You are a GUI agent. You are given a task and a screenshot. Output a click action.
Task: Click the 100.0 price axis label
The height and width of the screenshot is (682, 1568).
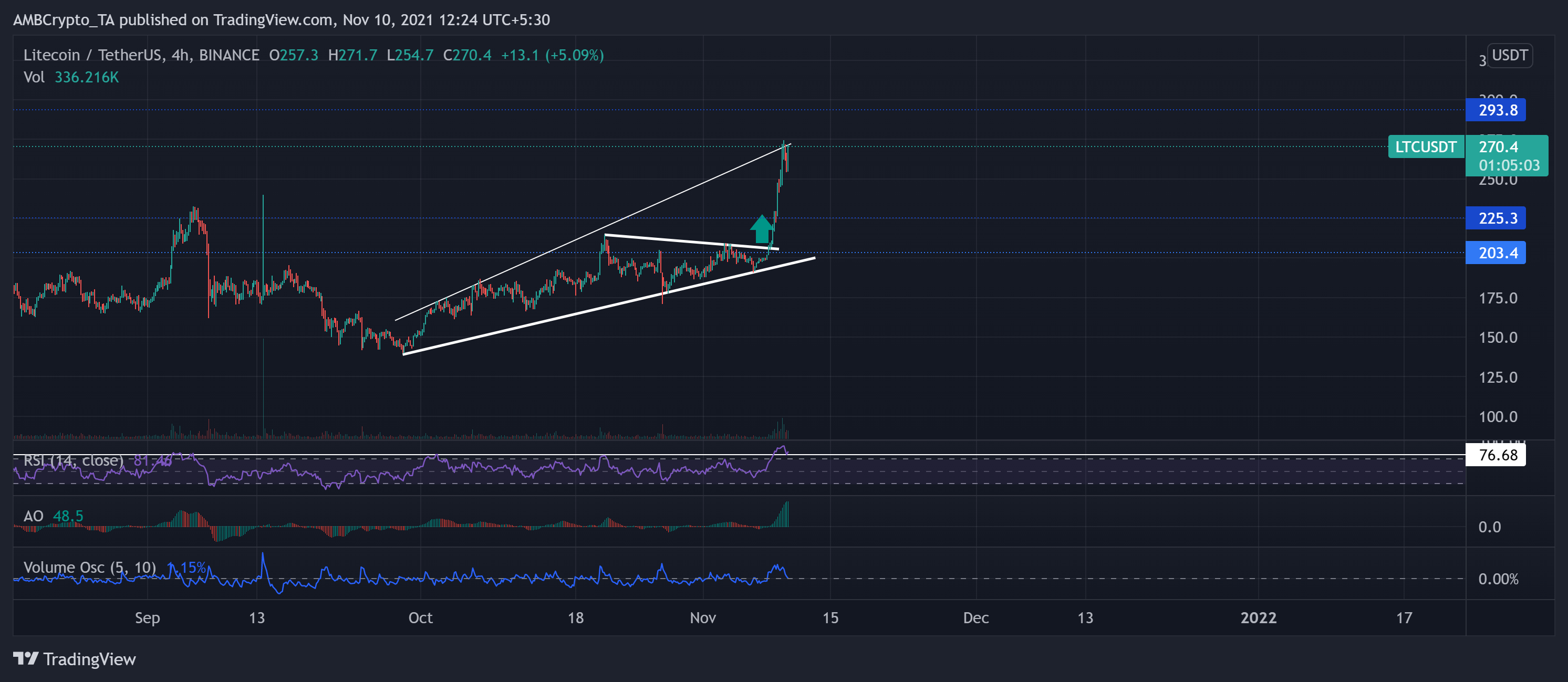coord(1498,417)
